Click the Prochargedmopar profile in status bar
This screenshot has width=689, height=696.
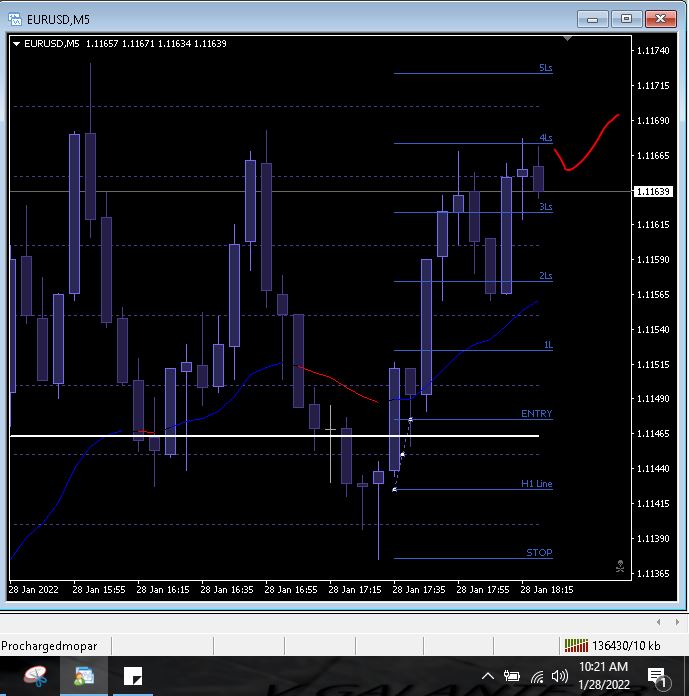point(49,646)
